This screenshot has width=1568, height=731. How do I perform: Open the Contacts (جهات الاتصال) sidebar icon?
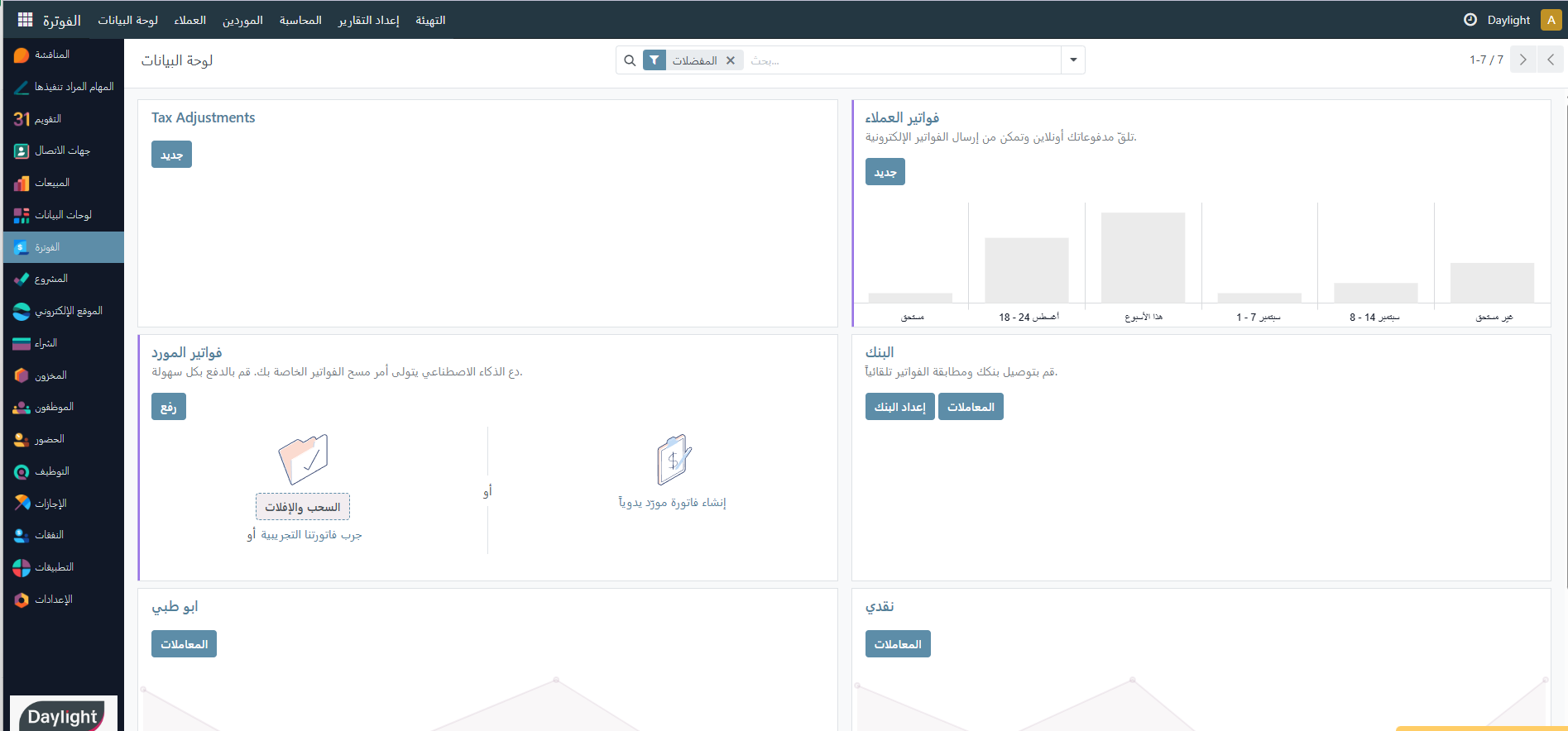click(22, 151)
